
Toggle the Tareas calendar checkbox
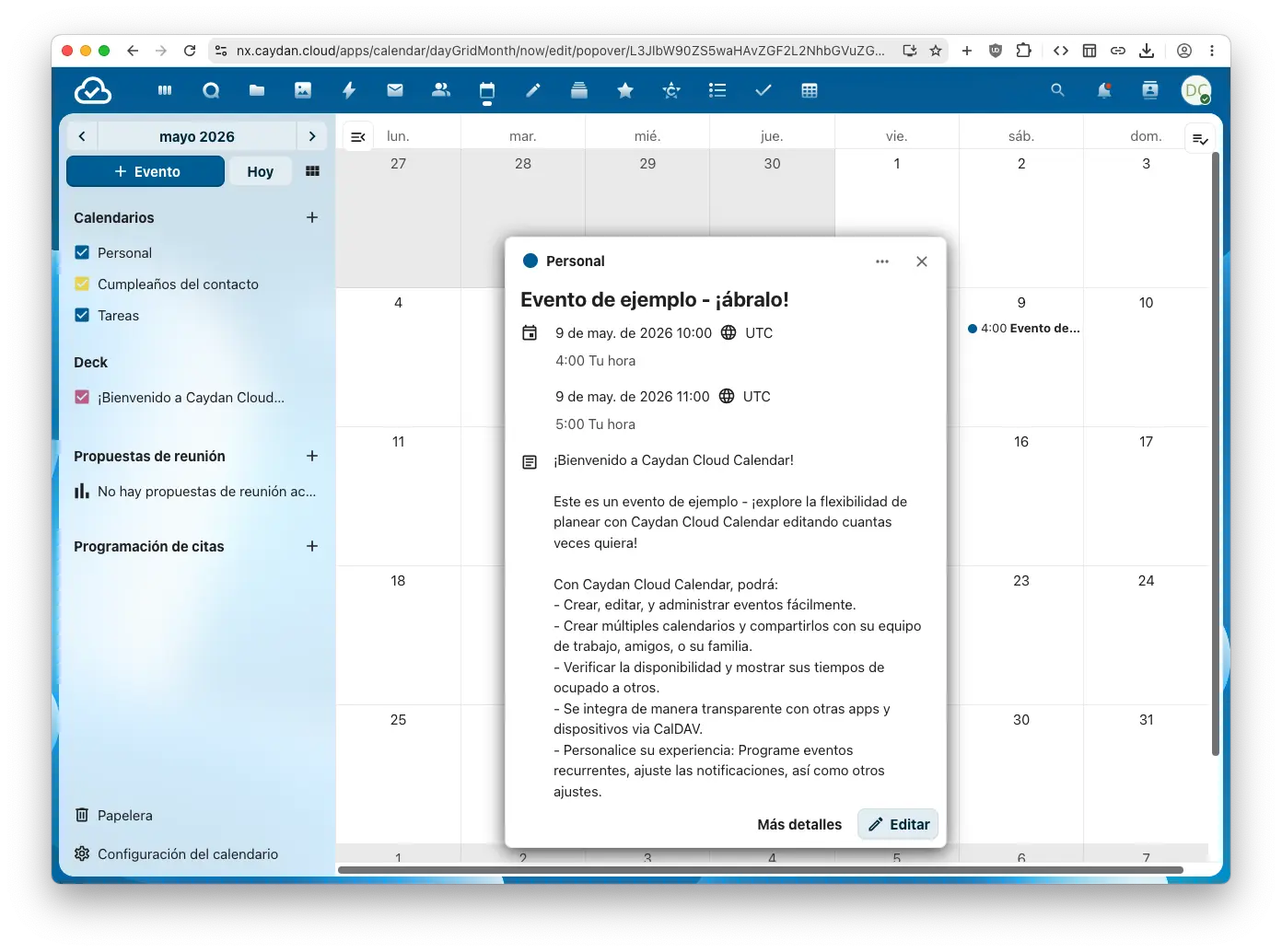click(x=82, y=315)
